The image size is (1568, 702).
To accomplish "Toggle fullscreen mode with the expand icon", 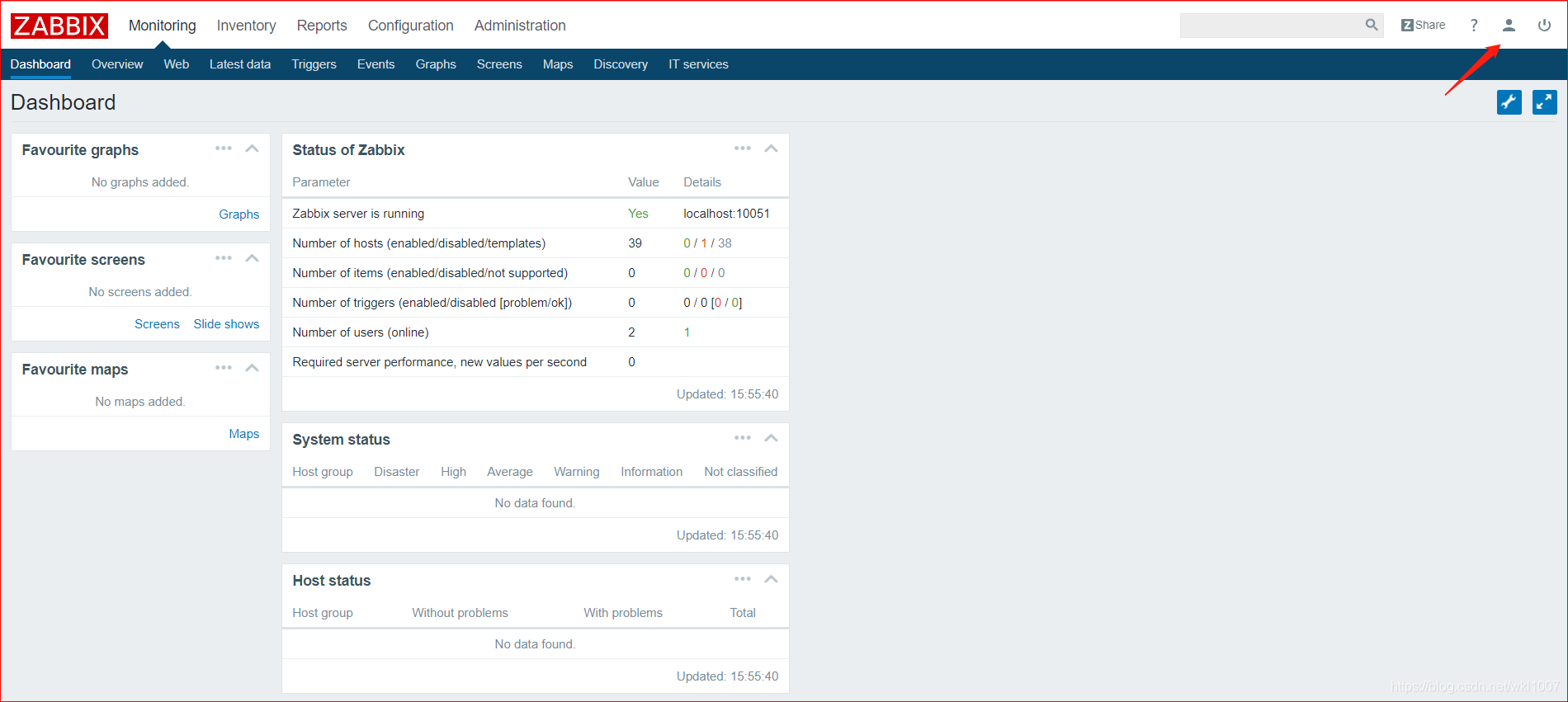I will point(1545,102).
